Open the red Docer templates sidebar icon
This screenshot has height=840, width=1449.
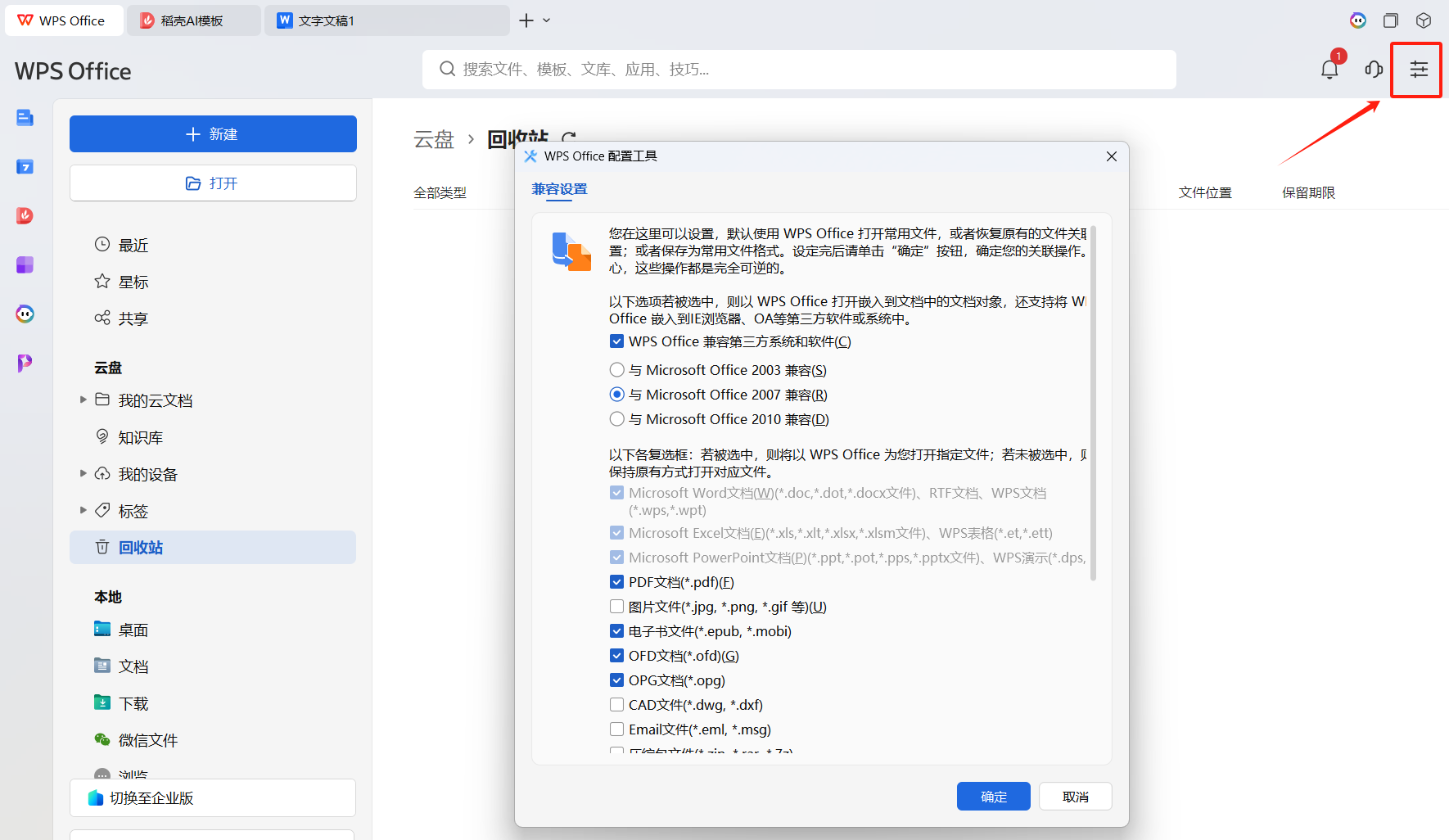click(x=25, y=215)
